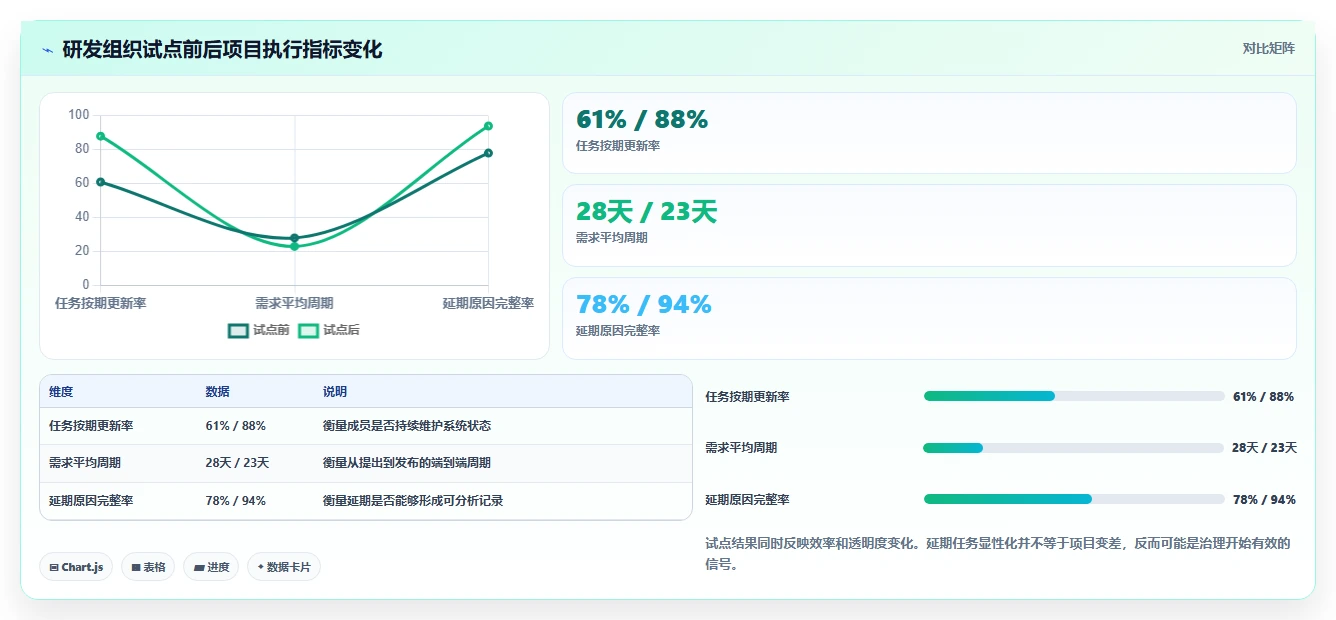Click the lightning icon beside the title
Screen dimensions: 1336x620
[x=48, y=50]
